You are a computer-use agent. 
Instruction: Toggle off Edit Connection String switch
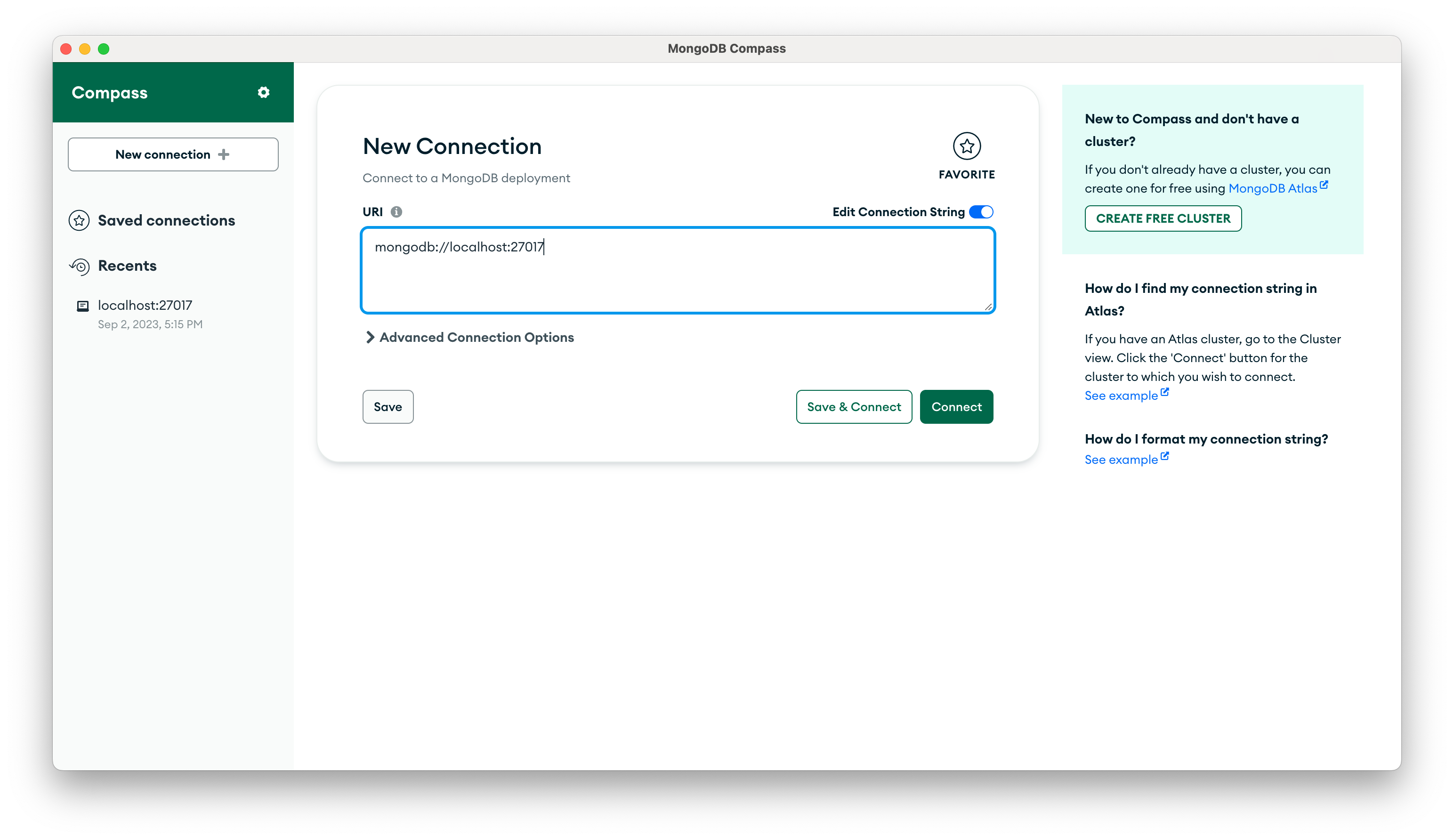click(x=980, y=212)
